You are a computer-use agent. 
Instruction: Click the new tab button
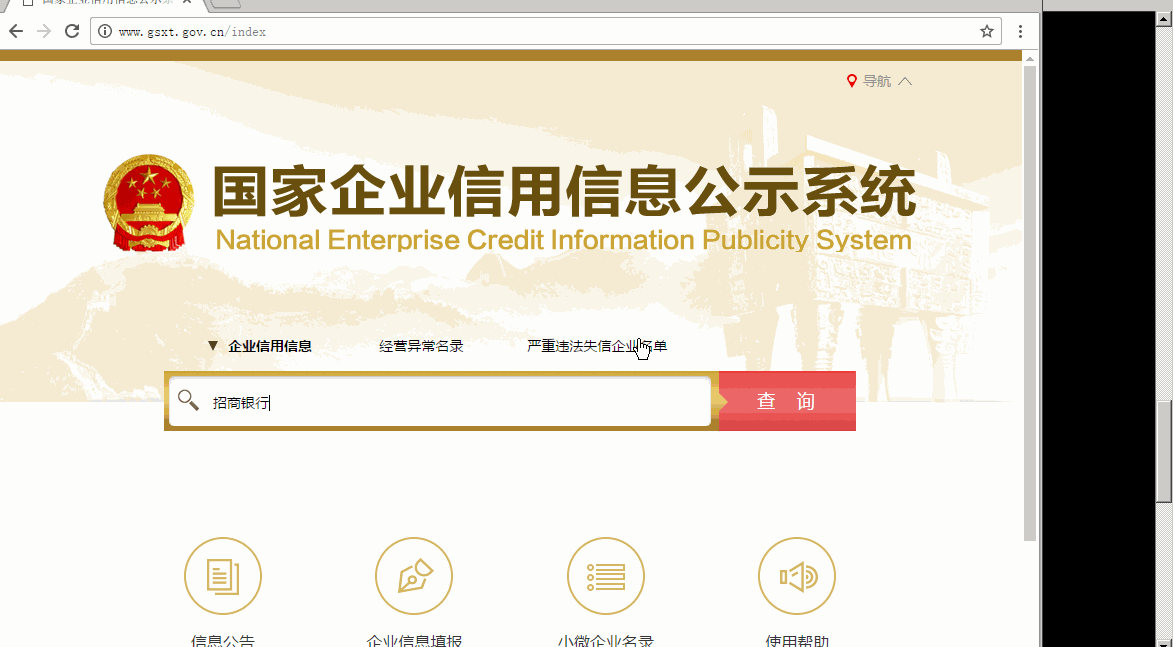[225, 4]
